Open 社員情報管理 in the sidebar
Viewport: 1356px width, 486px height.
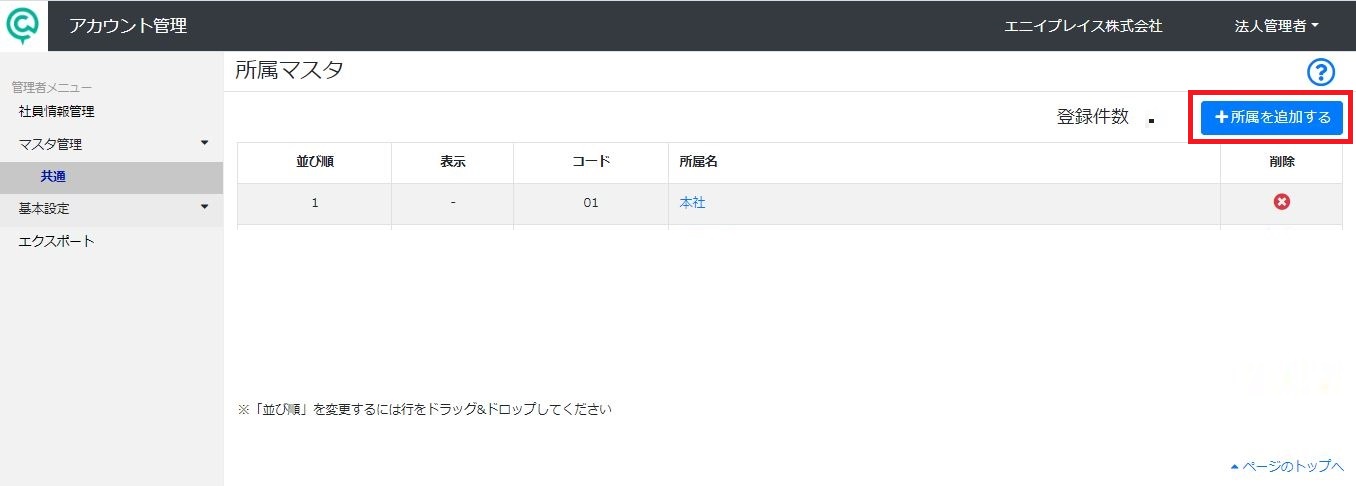[57, 111]
